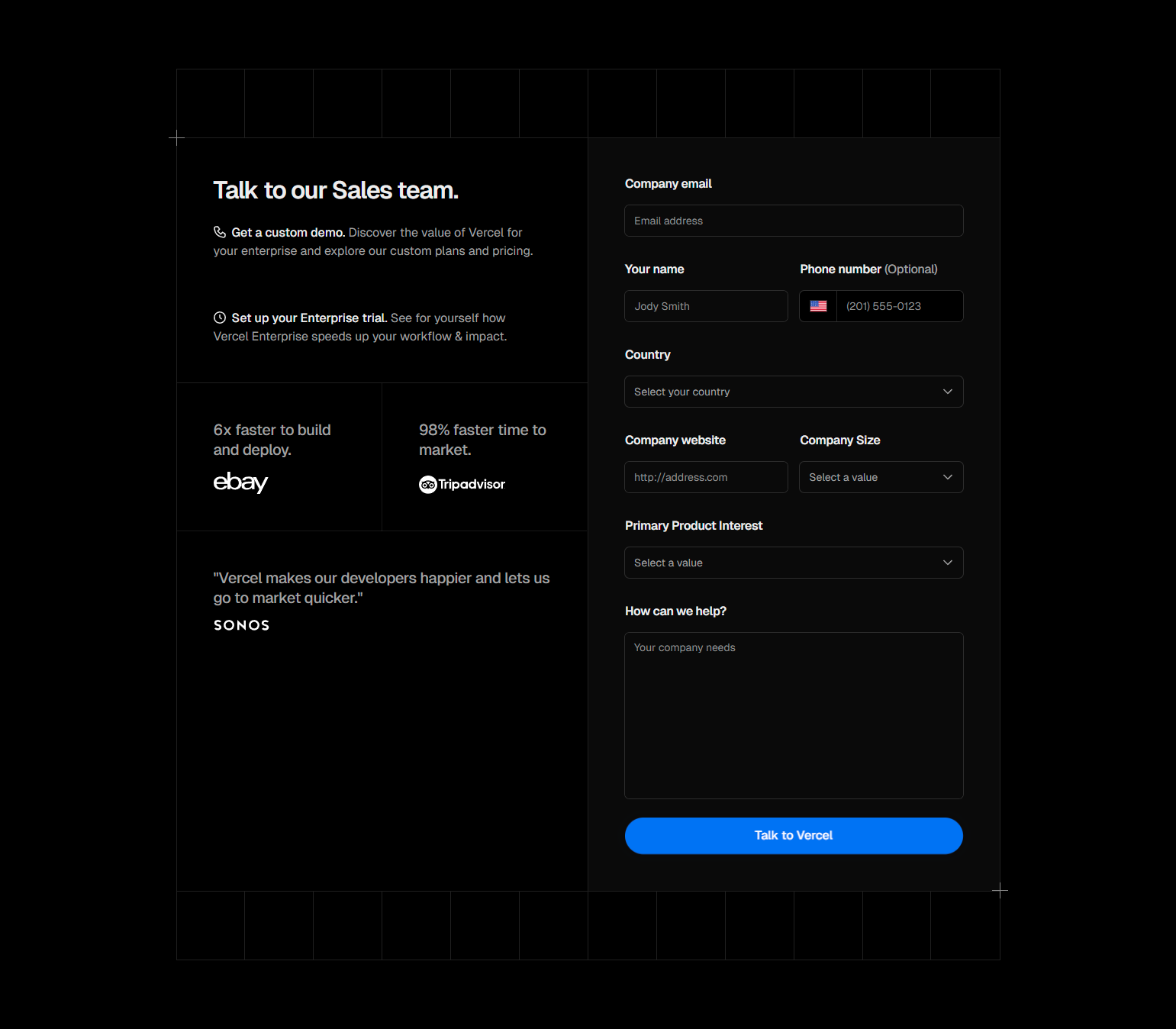Open the Select your country dropdown
Image resolution: width=1176 pixels, height=1029 pixels.
[x=793, y=392]
